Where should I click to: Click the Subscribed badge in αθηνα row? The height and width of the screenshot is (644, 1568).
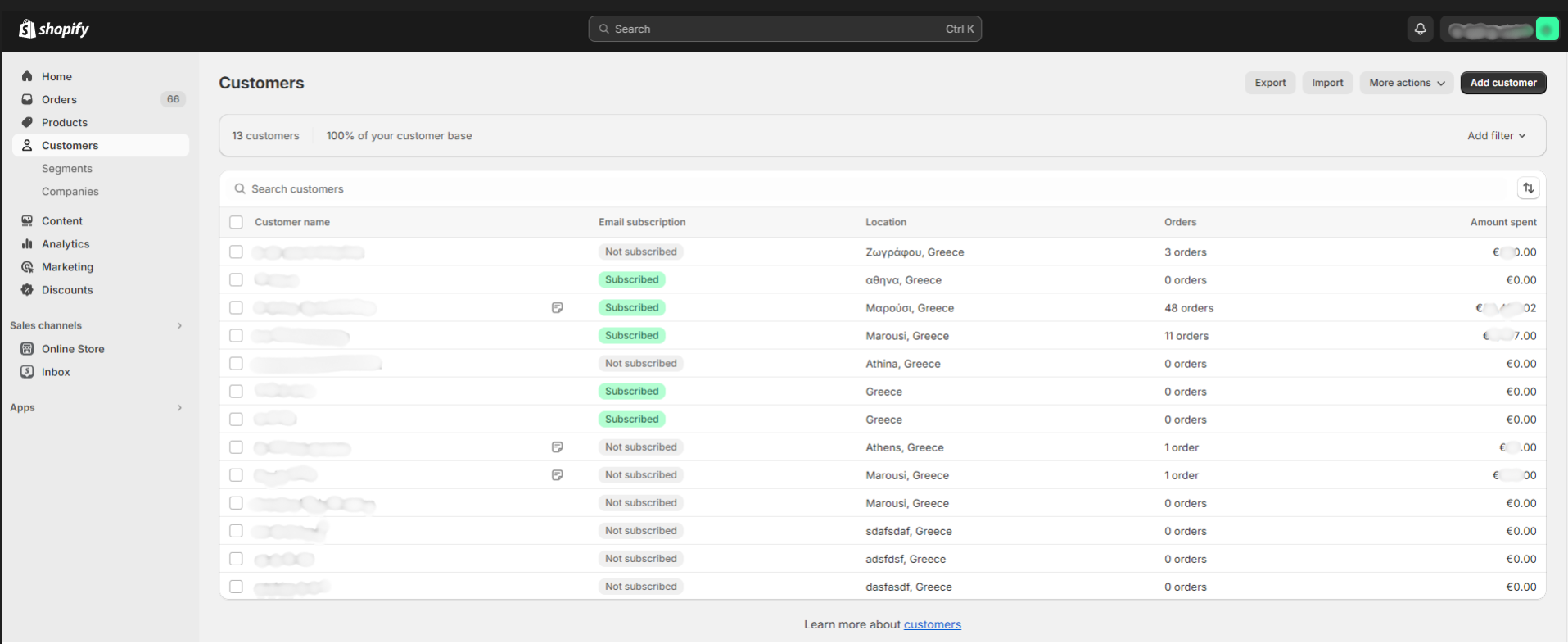coord(631,279)
